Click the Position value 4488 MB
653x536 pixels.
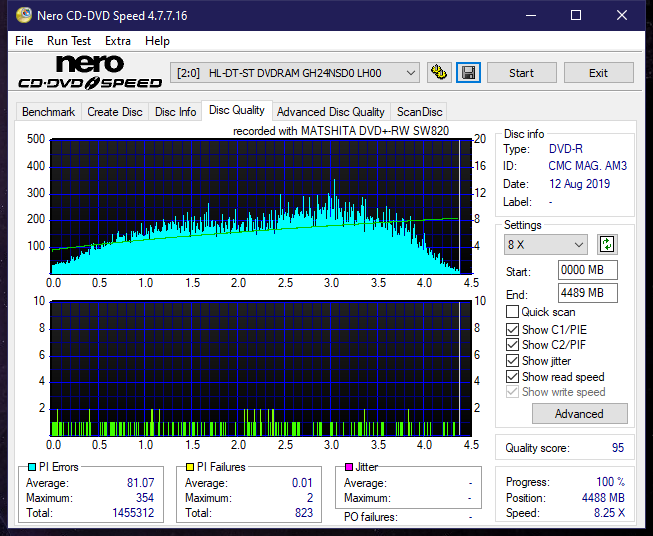click(x=603, y=498)
